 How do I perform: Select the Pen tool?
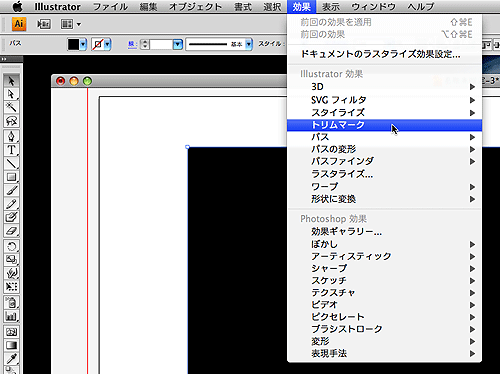(x=11, y=137)
